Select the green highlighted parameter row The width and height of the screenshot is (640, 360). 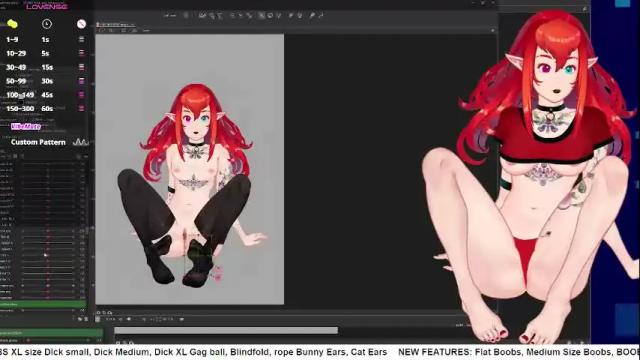pyautogui.click(x=43, y=304)
